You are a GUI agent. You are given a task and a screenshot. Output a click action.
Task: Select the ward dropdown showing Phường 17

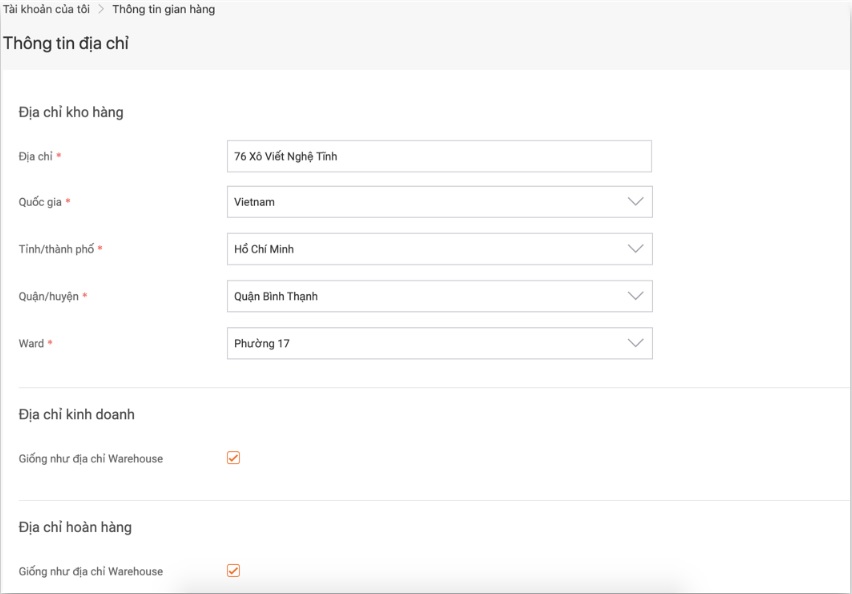[x=430, y=343]
